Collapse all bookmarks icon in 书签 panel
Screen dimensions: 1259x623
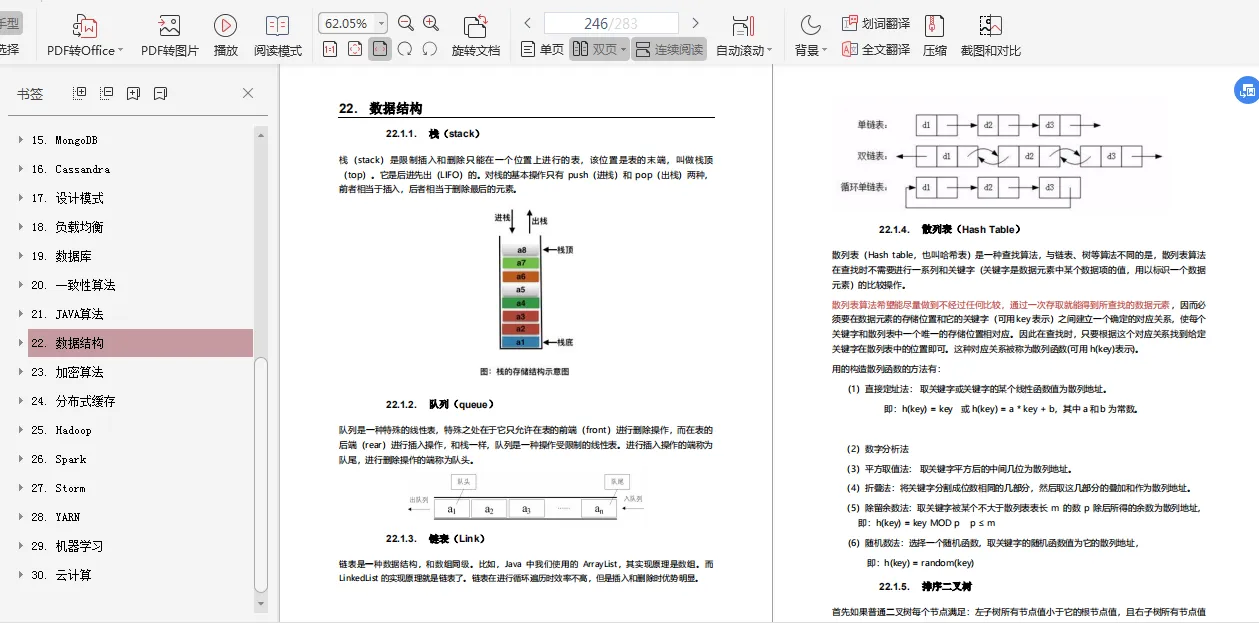(x=107, y=93)
